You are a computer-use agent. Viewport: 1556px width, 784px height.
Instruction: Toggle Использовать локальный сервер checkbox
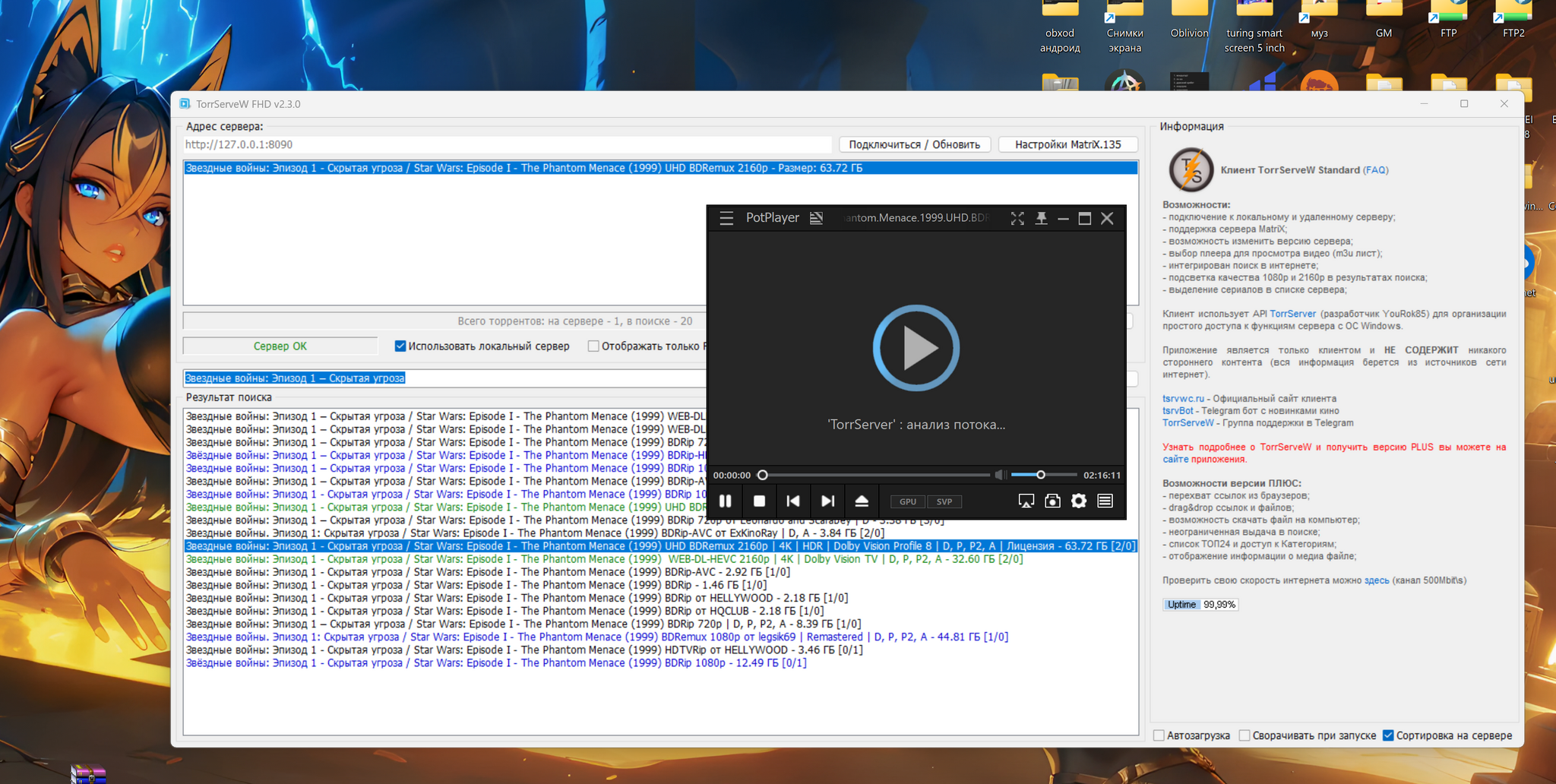400,346
